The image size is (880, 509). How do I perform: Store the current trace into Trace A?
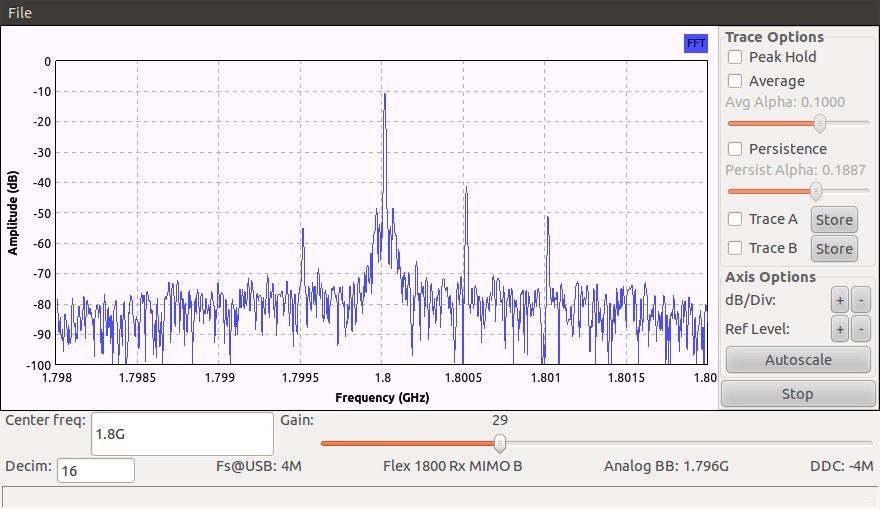(x=833, y=219)
